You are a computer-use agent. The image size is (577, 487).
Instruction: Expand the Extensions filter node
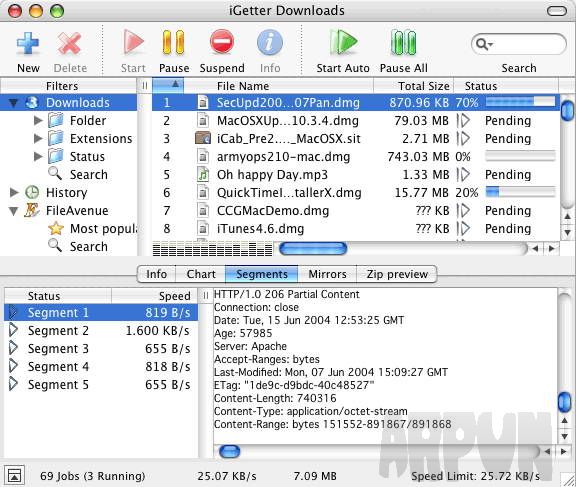(x=38, y=138)
